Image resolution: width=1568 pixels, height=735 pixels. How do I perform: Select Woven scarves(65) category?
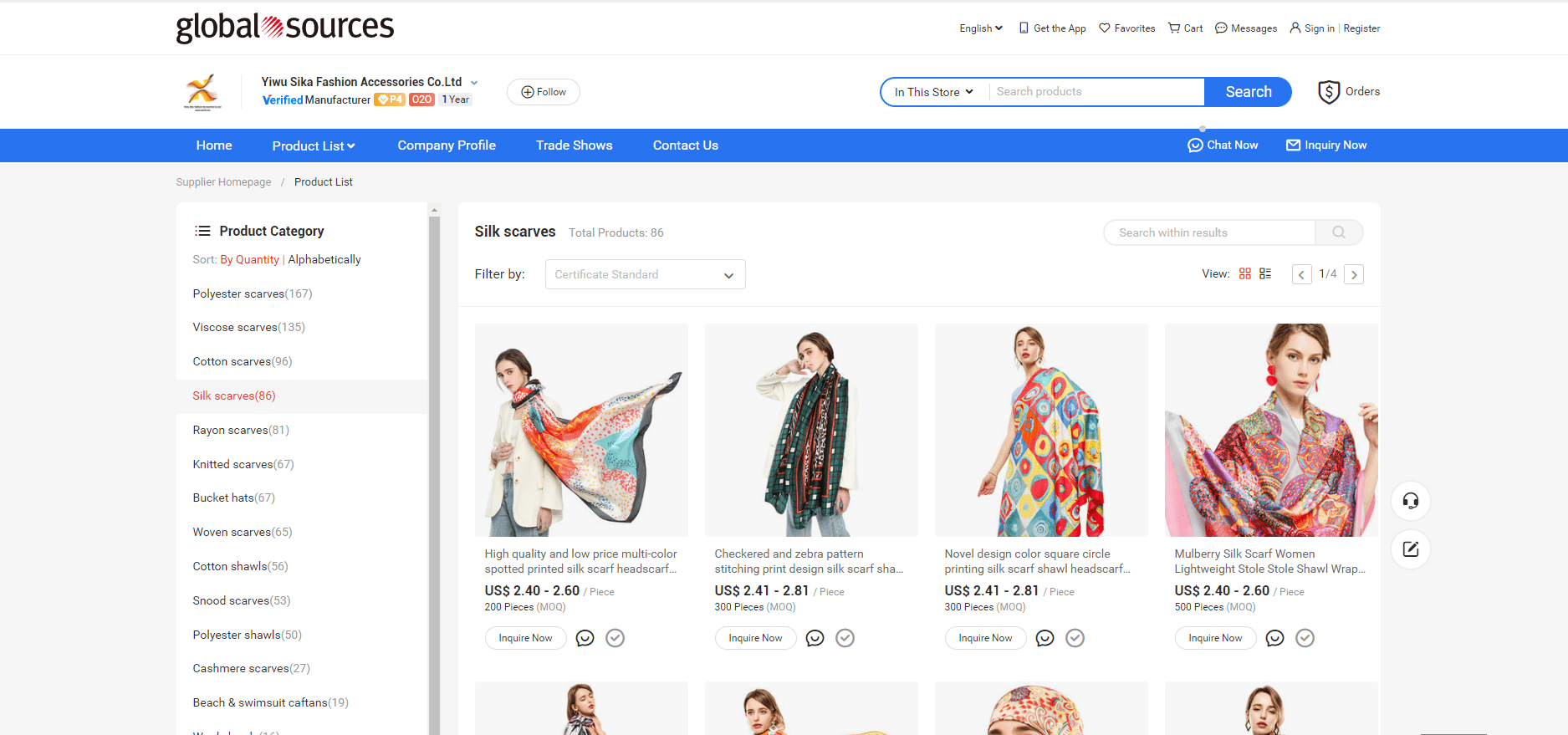coord(243,533)
